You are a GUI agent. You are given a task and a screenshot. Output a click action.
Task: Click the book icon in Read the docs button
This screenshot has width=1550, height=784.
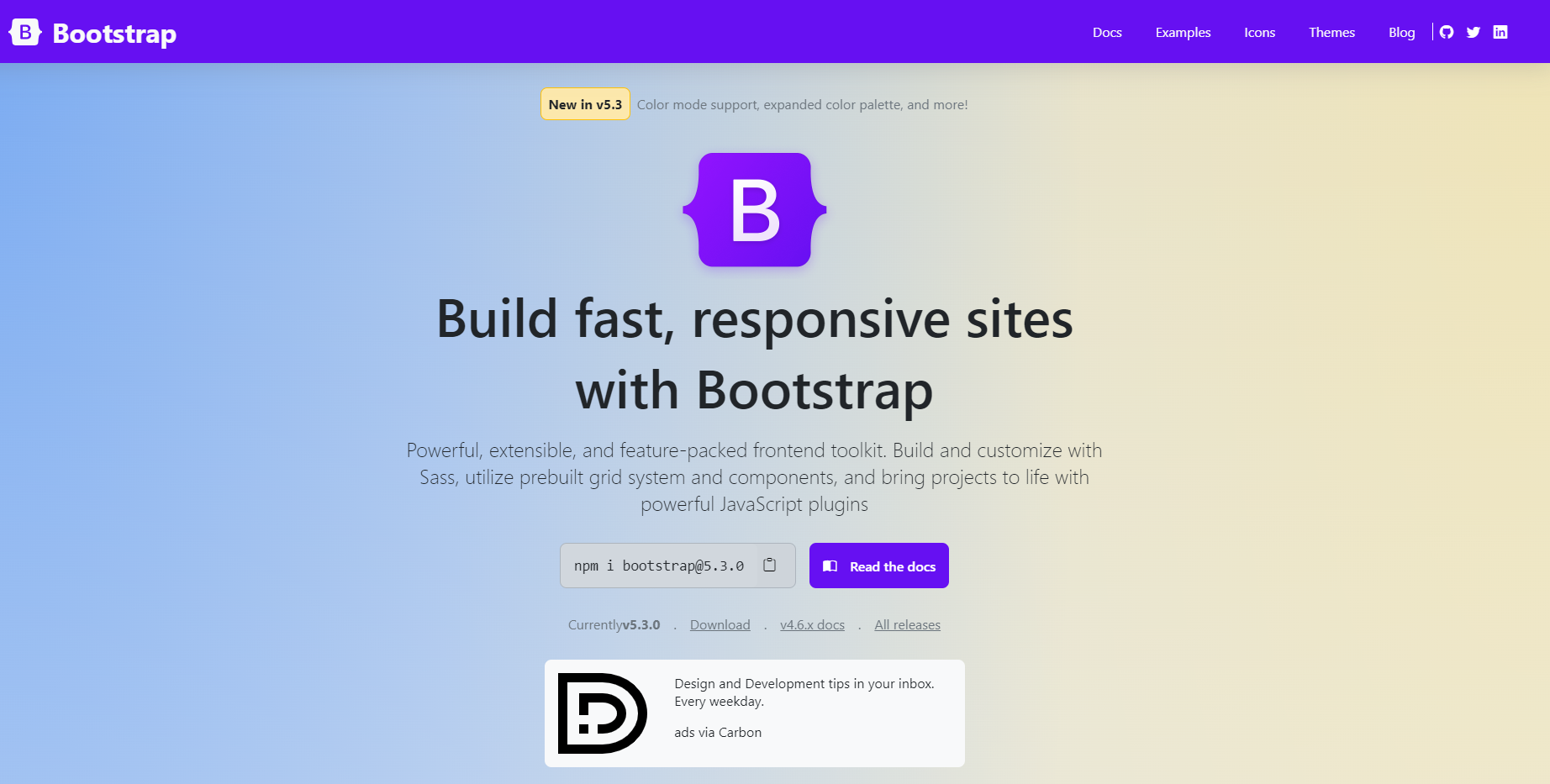coord(830,566)
